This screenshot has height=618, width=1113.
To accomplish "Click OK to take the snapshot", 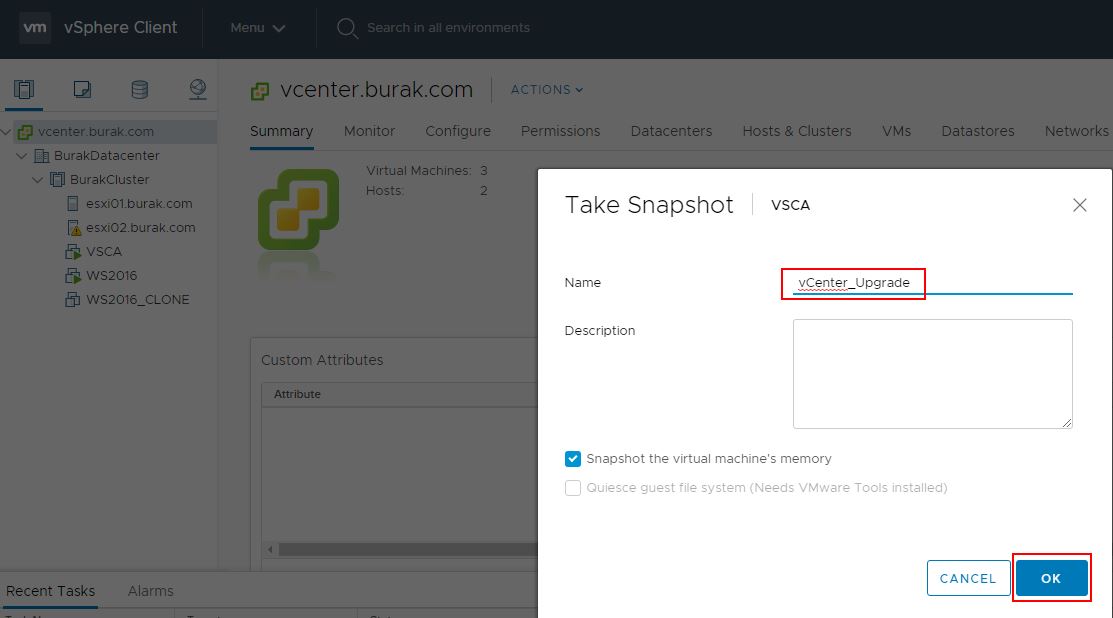I will (1051, 578).
